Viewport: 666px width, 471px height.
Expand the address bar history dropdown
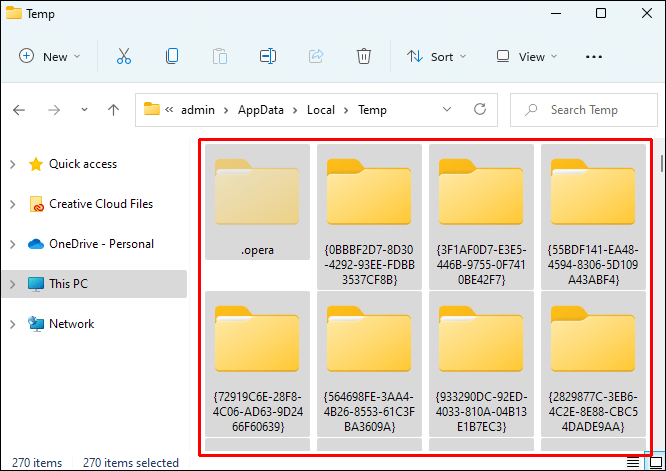(447, 110)
